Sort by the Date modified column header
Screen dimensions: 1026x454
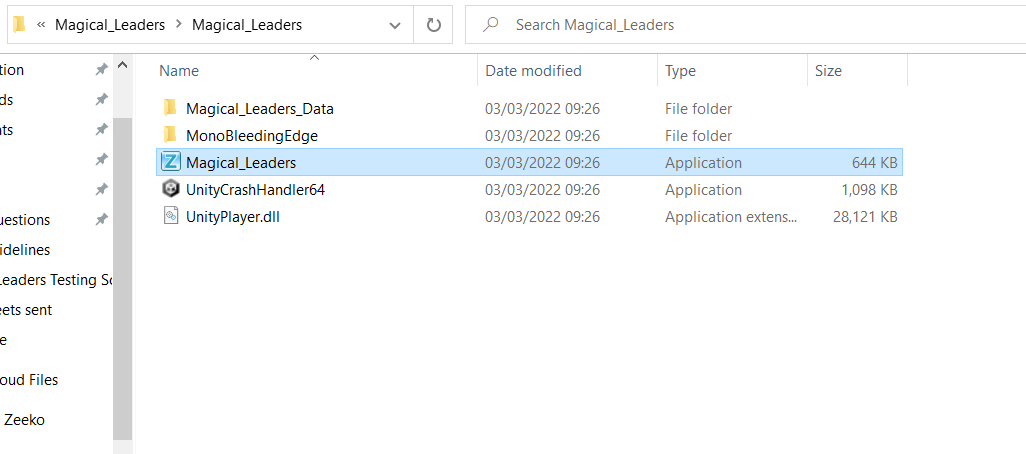click(x=533, y=71)
